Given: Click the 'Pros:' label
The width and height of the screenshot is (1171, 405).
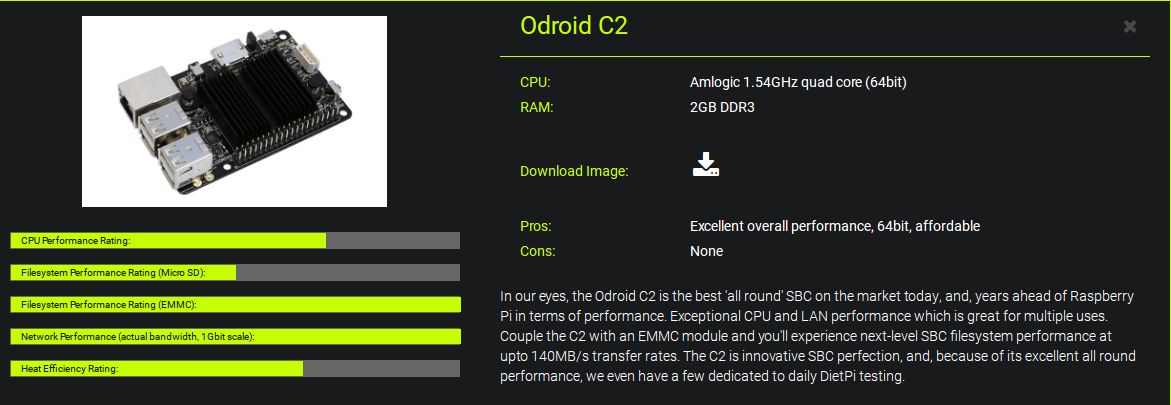Looking at the screenshot, I should 536,226.
